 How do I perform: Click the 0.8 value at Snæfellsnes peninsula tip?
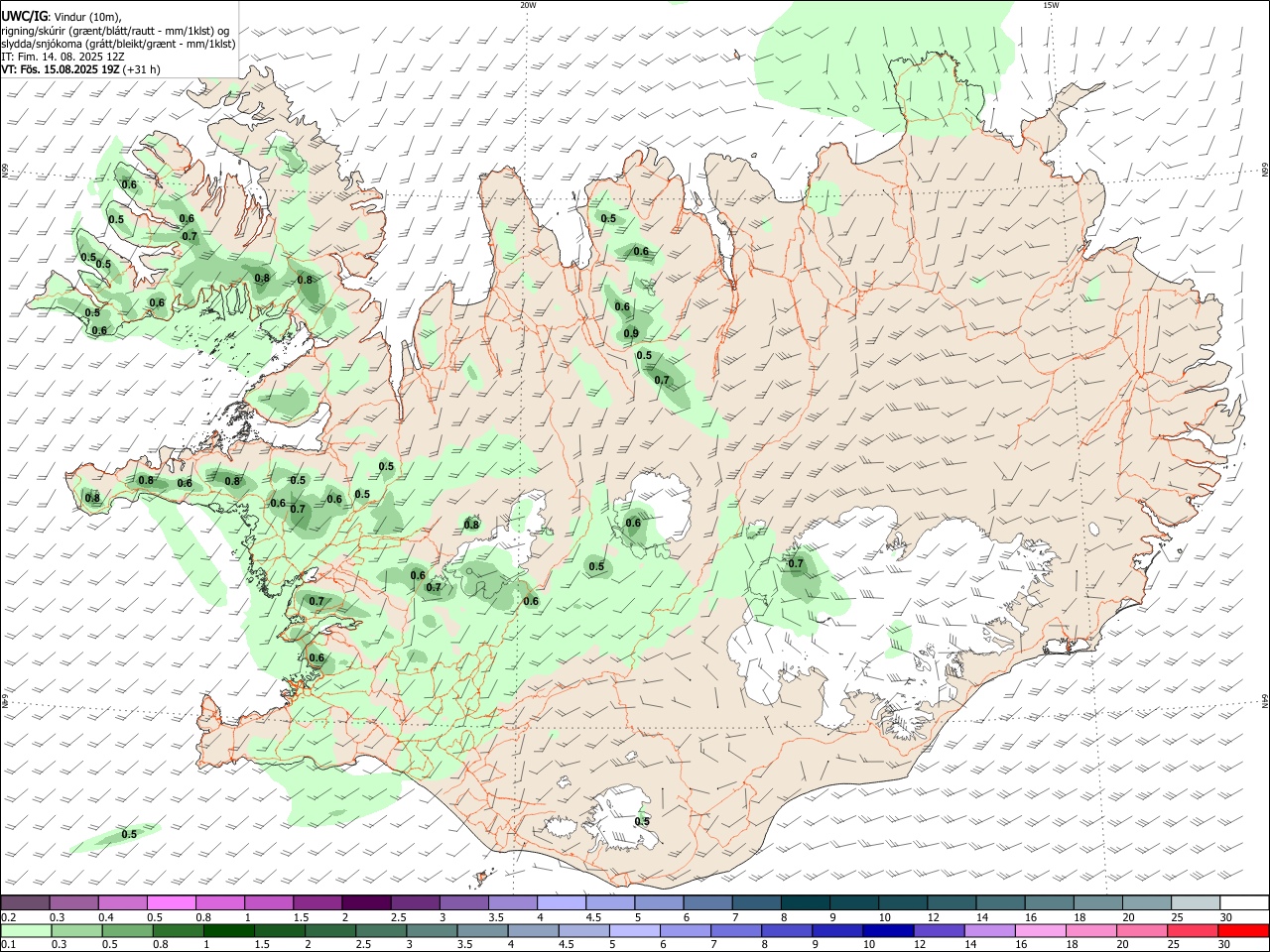(x=92, y=498)
